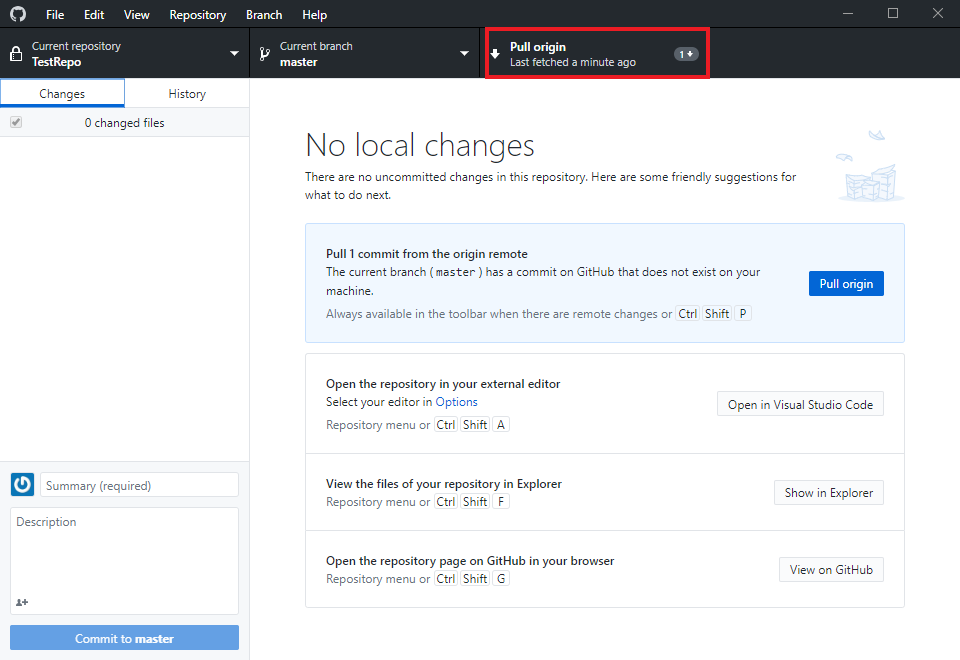Open the Branch menu

pos(264,15)
